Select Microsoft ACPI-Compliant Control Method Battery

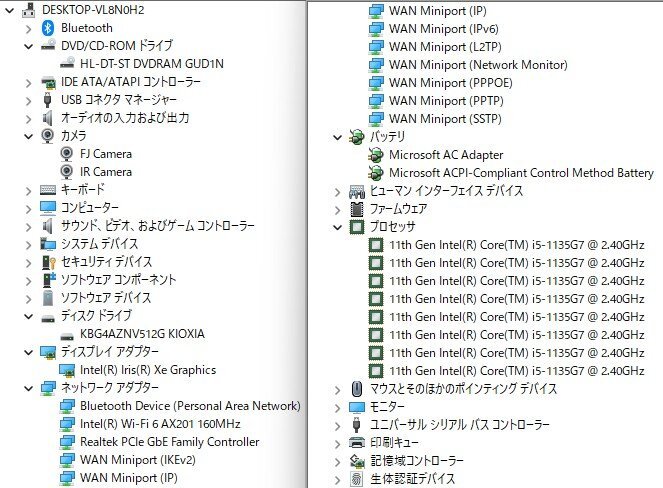tap(521, 173)
